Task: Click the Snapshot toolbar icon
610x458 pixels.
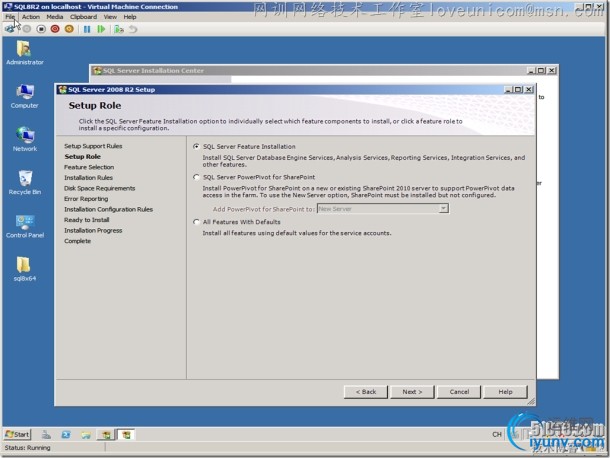Action: click(x=119, y=29)
